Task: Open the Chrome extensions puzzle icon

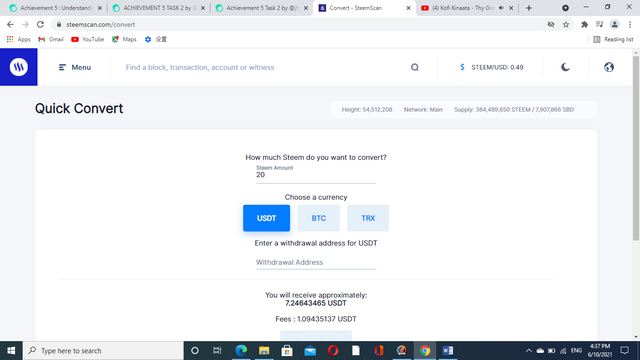Action: click(x=584, y=24)
